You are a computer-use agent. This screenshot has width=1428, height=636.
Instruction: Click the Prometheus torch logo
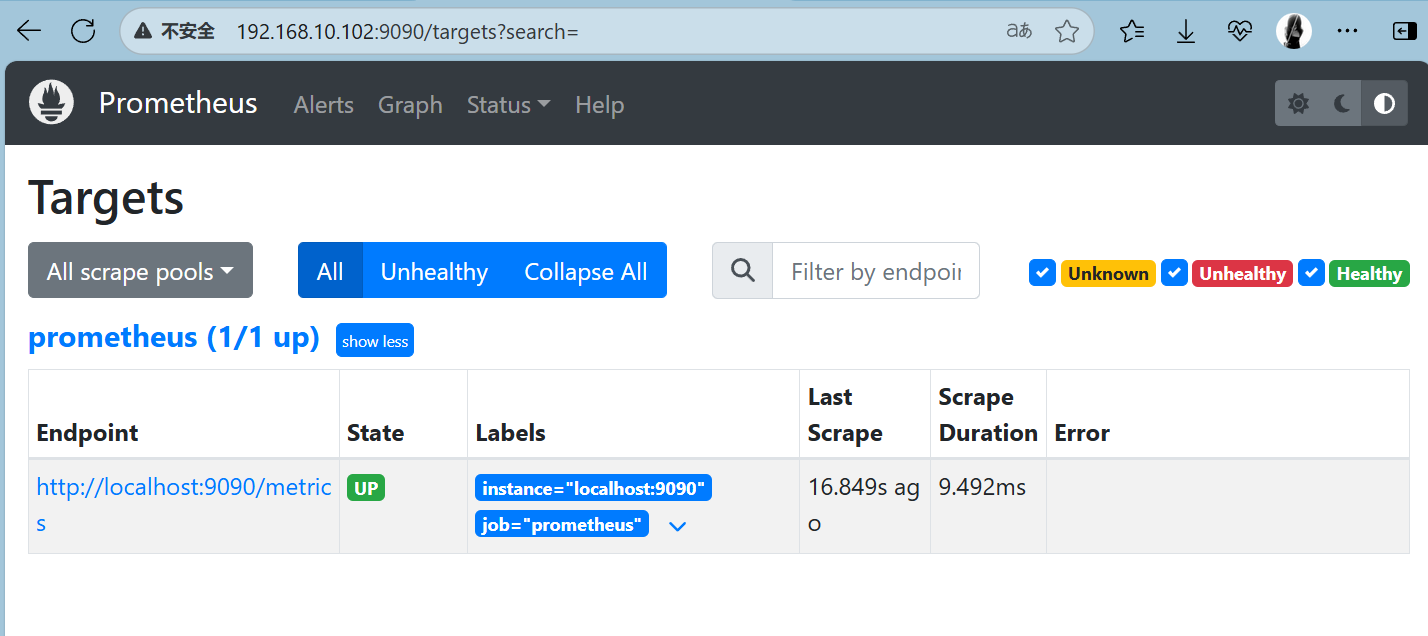[x=52, y=103]
